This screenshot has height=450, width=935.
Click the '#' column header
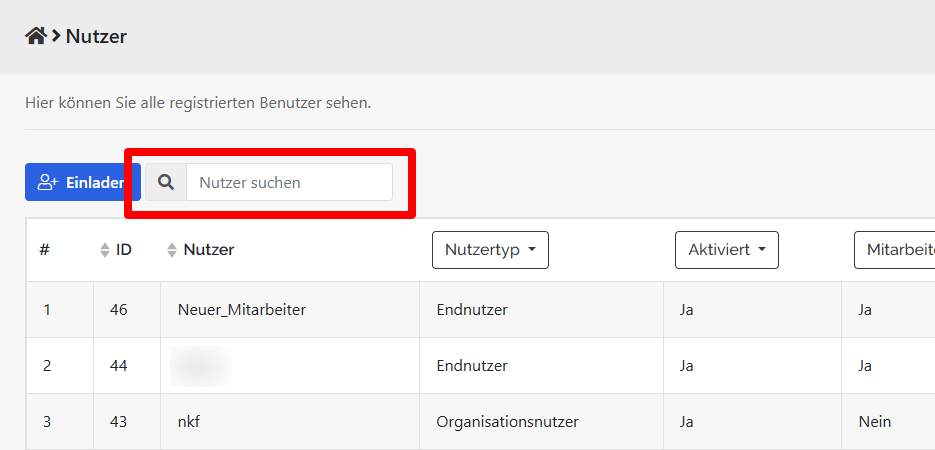[45, 250]
